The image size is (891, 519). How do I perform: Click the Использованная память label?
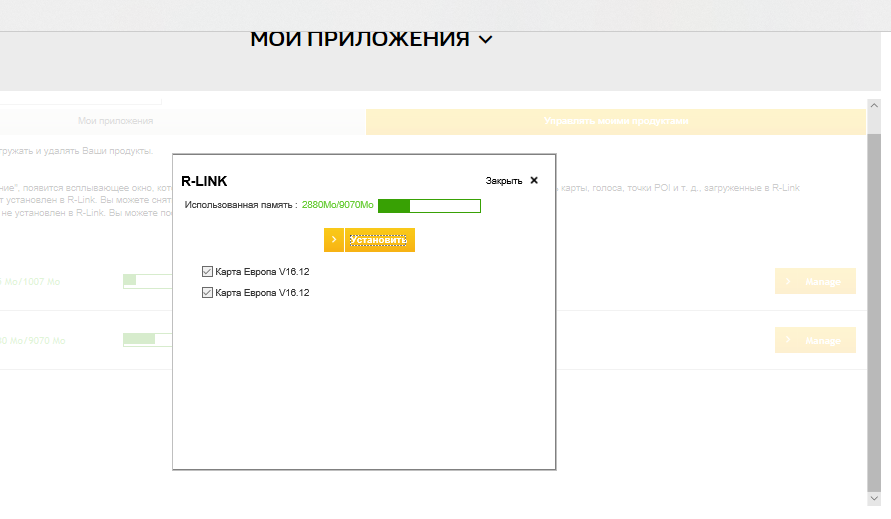click(x=240, y=205)
